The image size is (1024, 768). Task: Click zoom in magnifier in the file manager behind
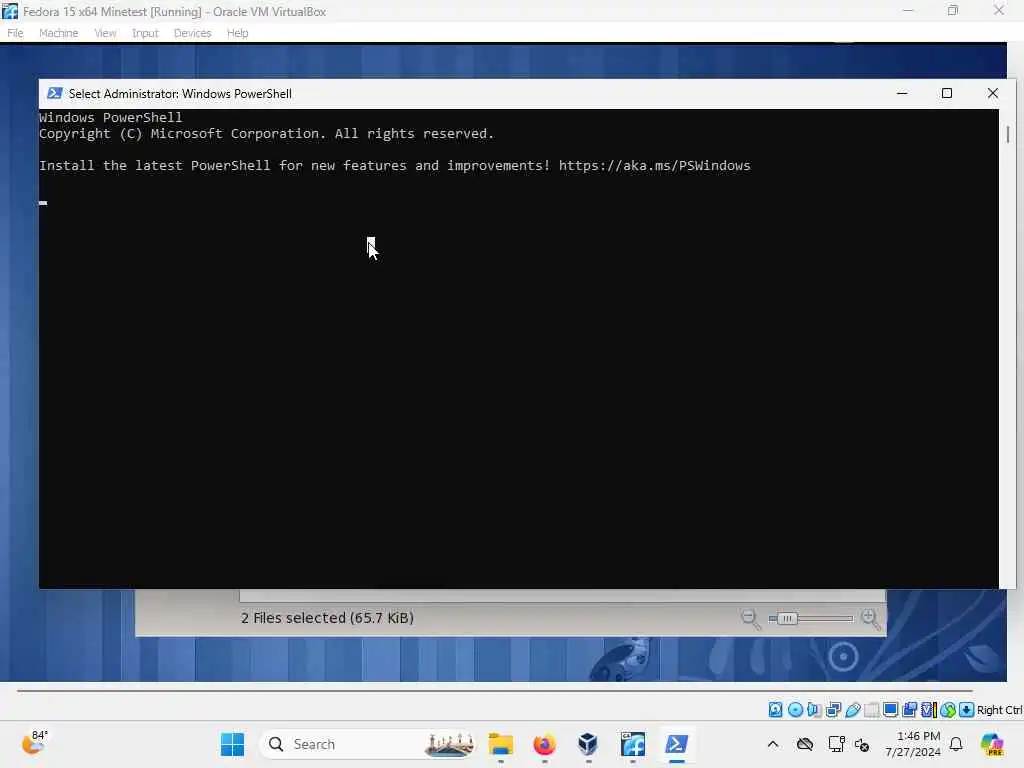[871, 618]
